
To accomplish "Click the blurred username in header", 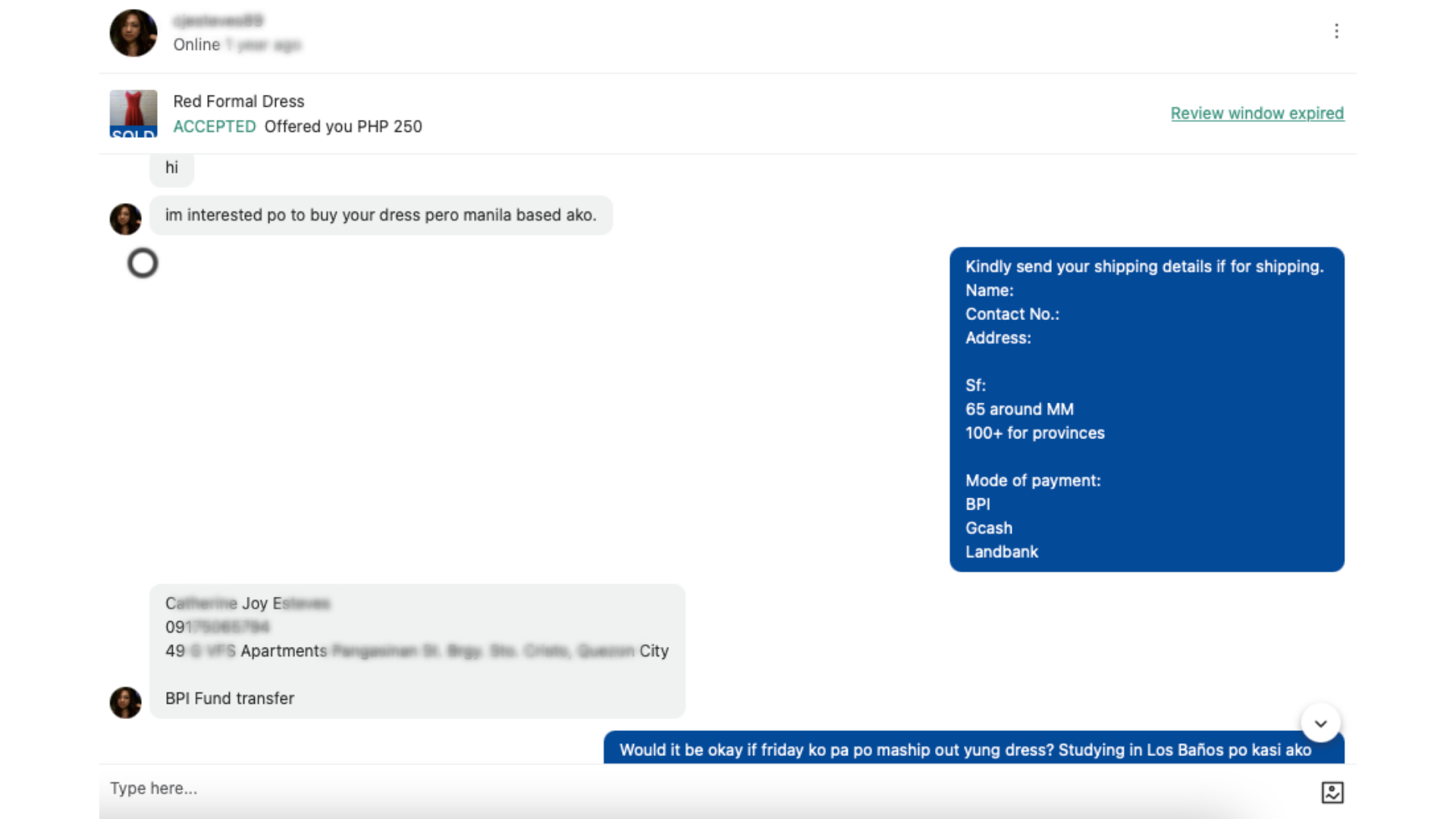I will coord(218,20).
